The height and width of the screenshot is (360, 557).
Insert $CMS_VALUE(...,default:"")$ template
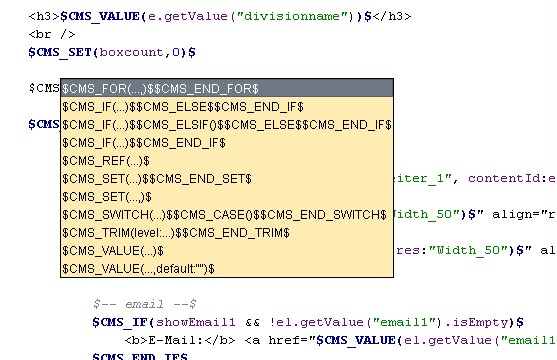[x=227, y=269]
